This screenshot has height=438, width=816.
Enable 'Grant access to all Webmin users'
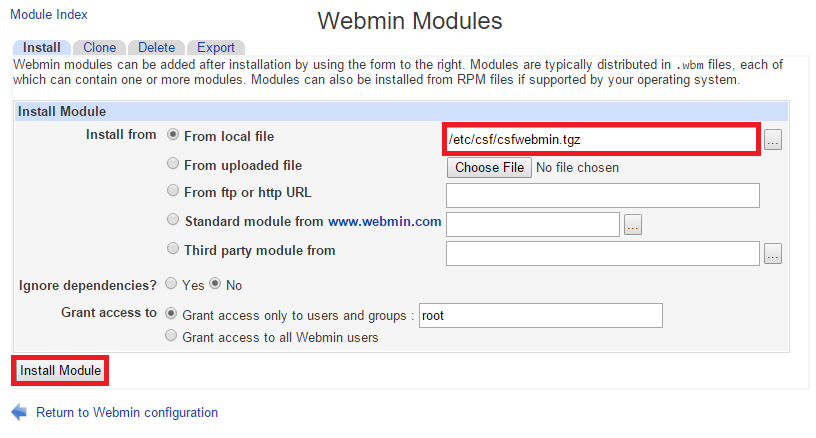[x=171, y=336]
